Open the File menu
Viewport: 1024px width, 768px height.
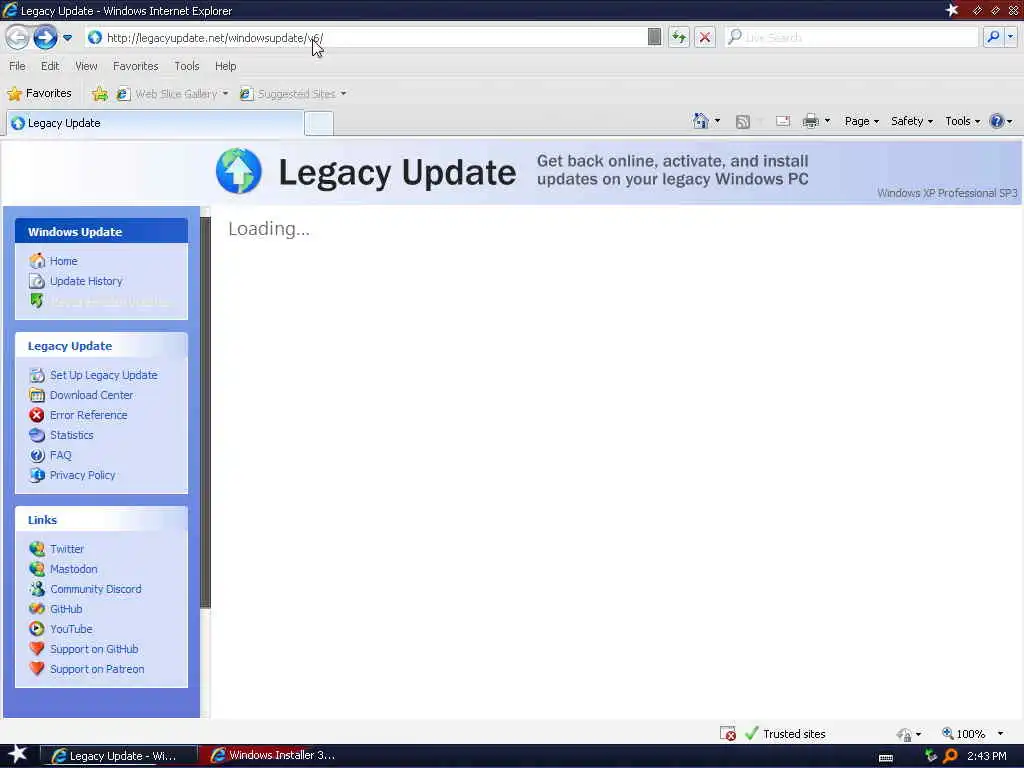tap(17, 66)
